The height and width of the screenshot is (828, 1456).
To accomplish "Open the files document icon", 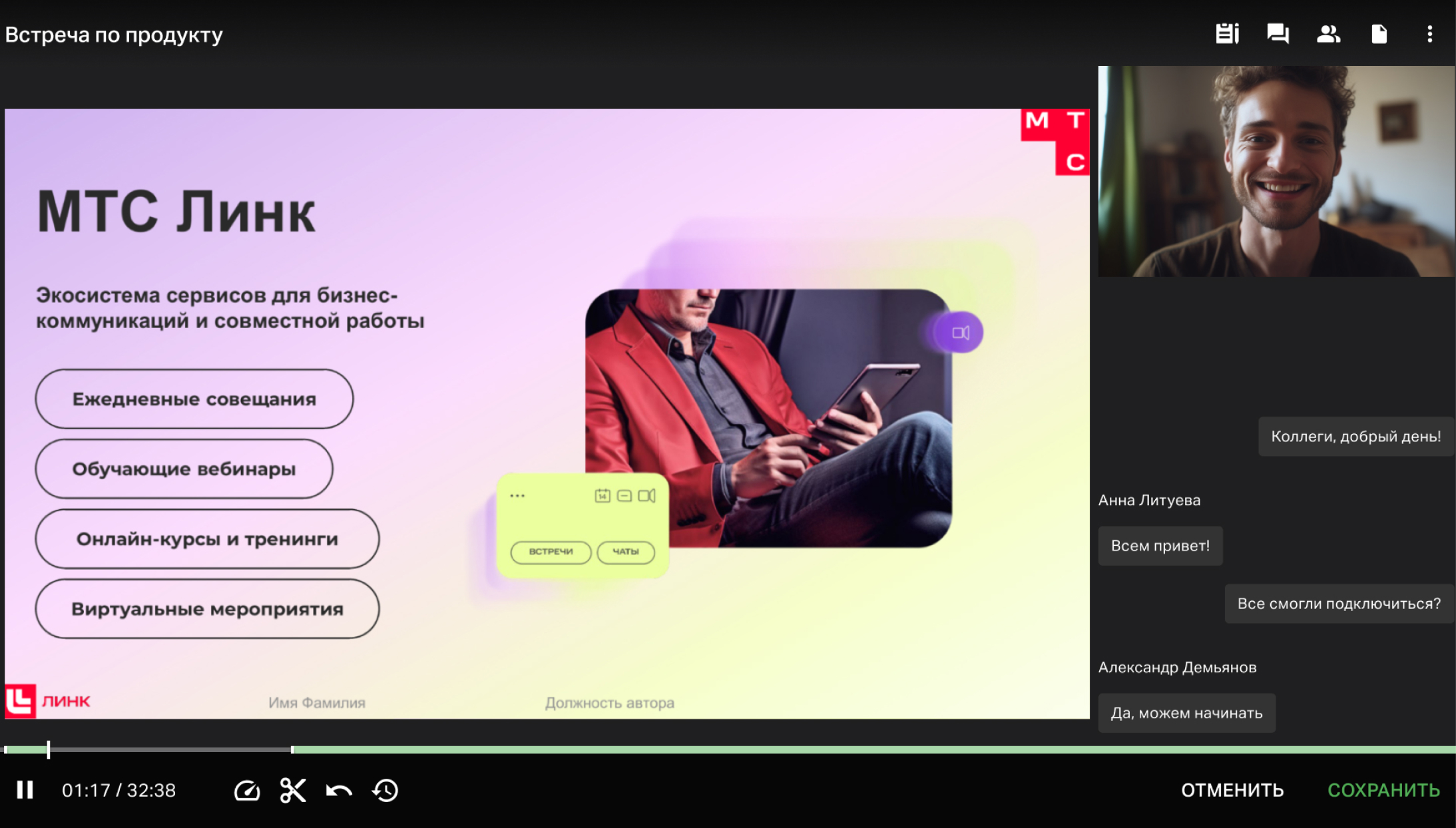I will [1379, 34].
